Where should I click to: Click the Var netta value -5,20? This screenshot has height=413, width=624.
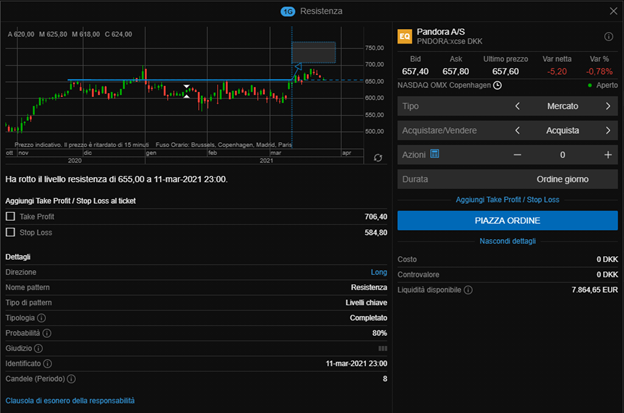tap(557, 72)
